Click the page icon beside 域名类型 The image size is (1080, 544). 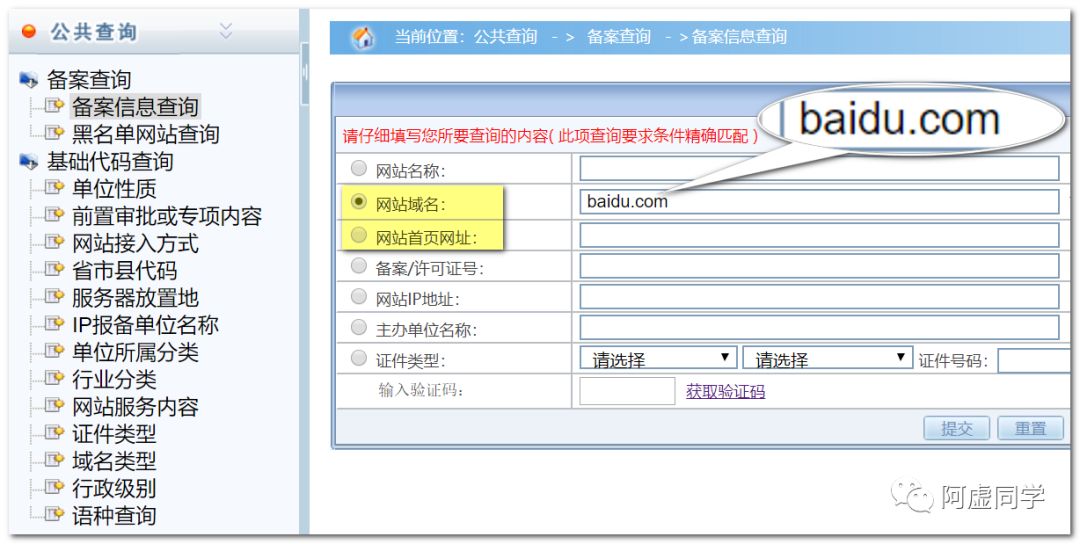click(55, 460)
